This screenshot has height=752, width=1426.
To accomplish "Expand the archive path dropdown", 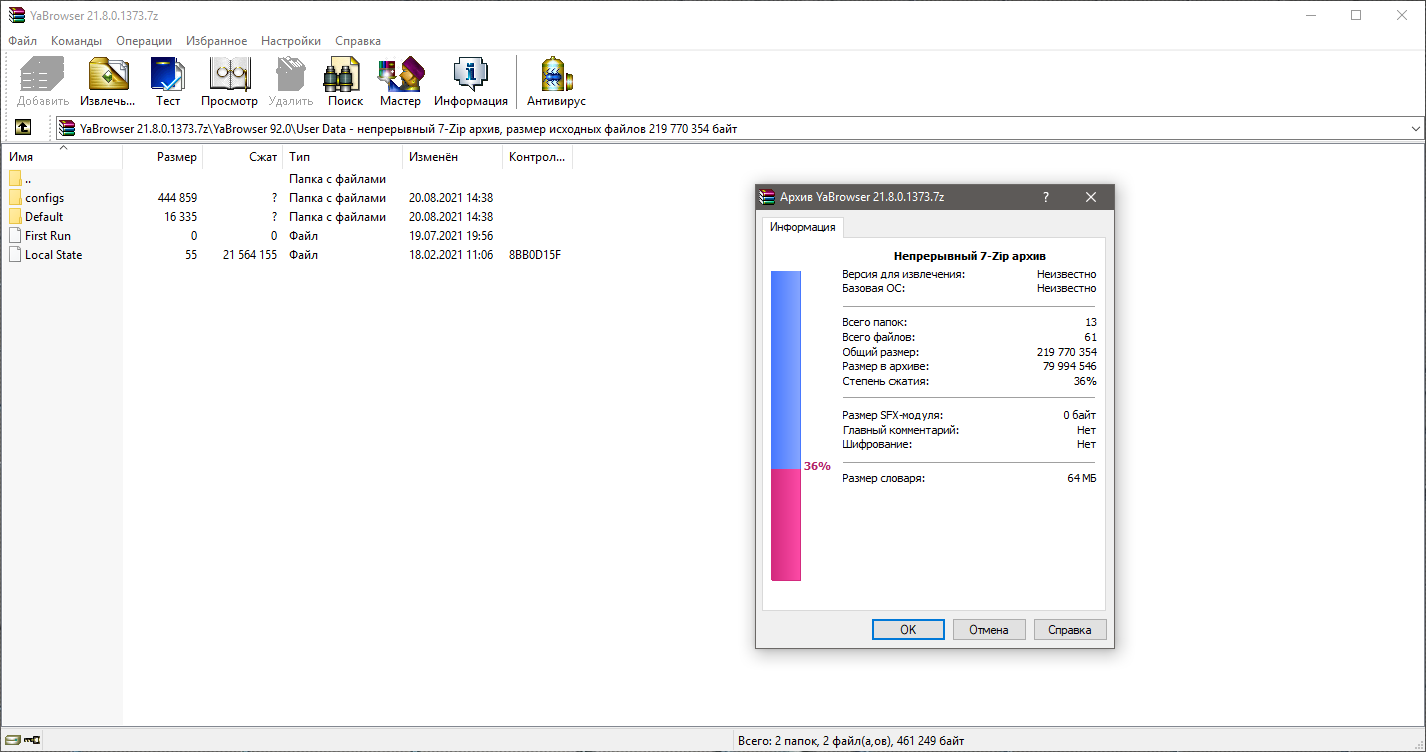I will coord(1415,129).
